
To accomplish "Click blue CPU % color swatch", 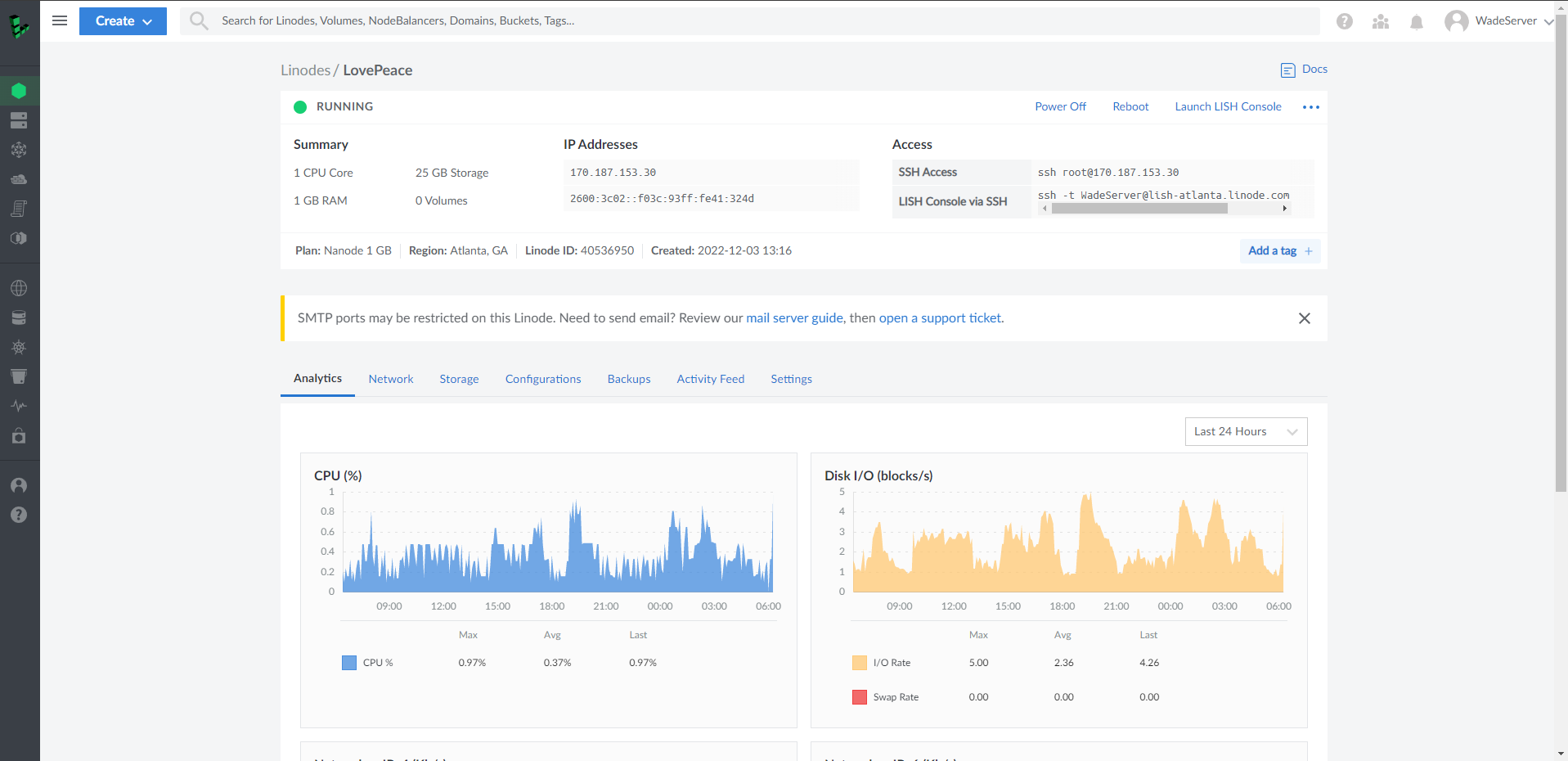I will (349, 663).
